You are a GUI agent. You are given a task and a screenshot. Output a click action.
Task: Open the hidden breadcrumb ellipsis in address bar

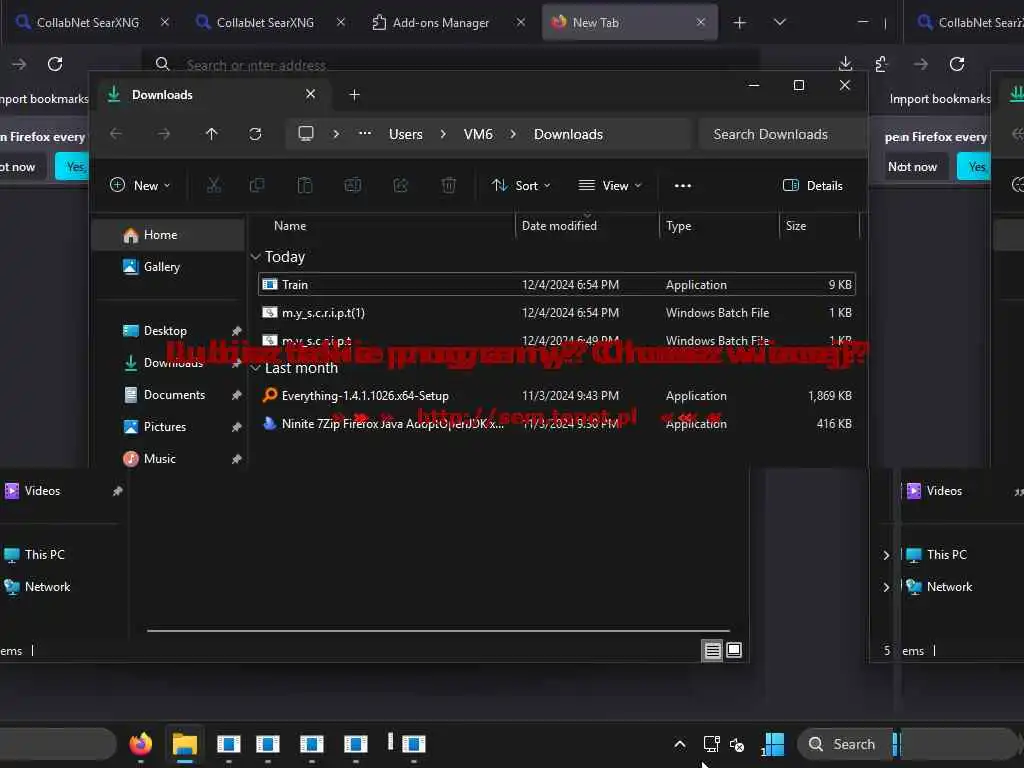point(365,134)
